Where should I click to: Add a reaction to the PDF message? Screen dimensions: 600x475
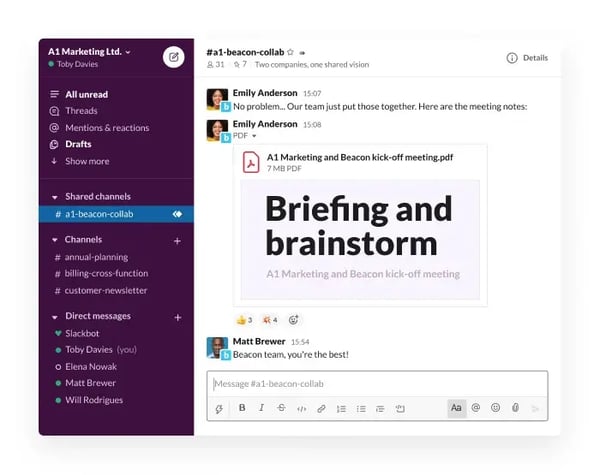pyautogui.click(x=294, y=320)
